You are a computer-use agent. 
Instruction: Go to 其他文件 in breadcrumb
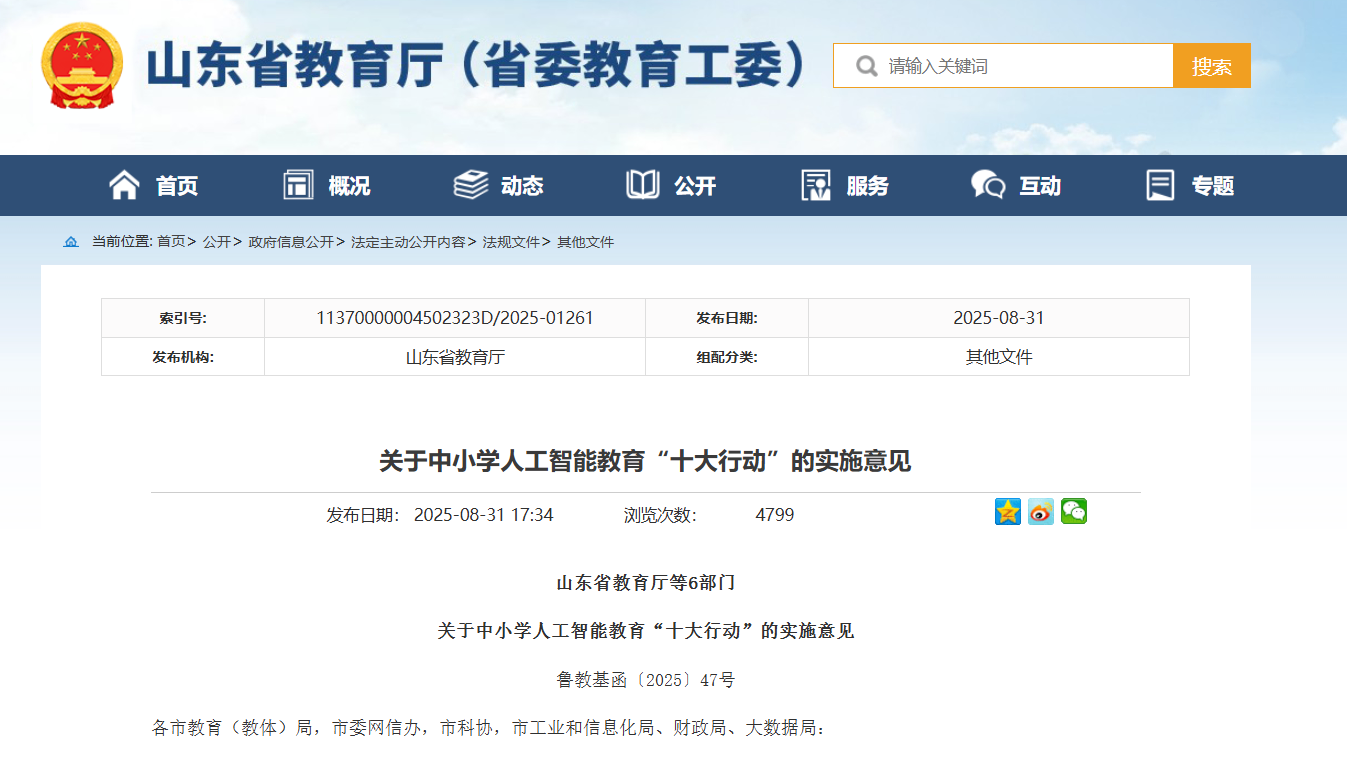point(585,242)
